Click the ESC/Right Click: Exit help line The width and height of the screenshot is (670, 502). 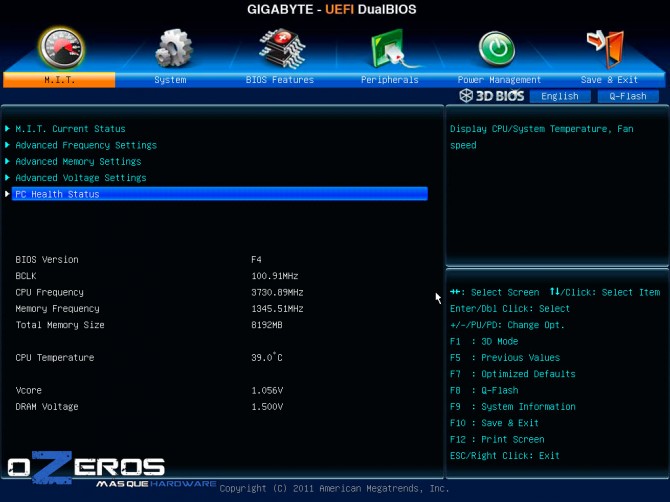(x=505, y=455)
